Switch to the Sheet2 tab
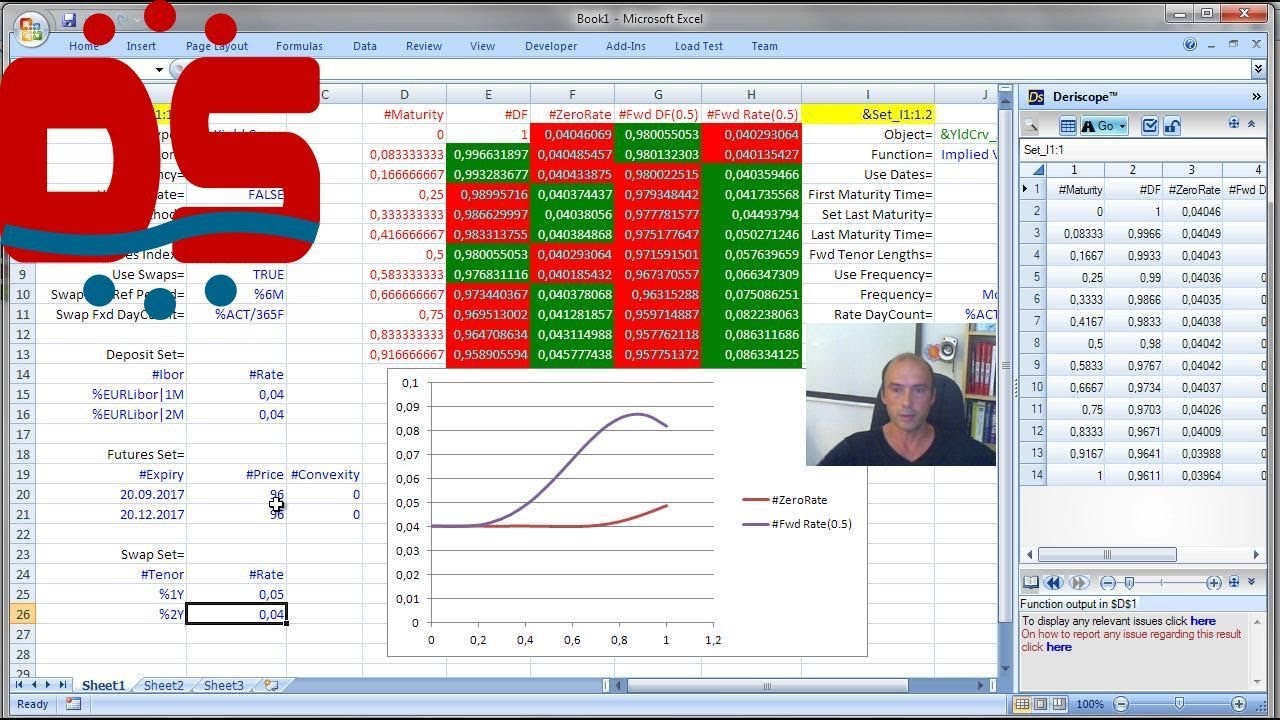The height and width of the screenshot is (720, 1280). pos(163,685)
